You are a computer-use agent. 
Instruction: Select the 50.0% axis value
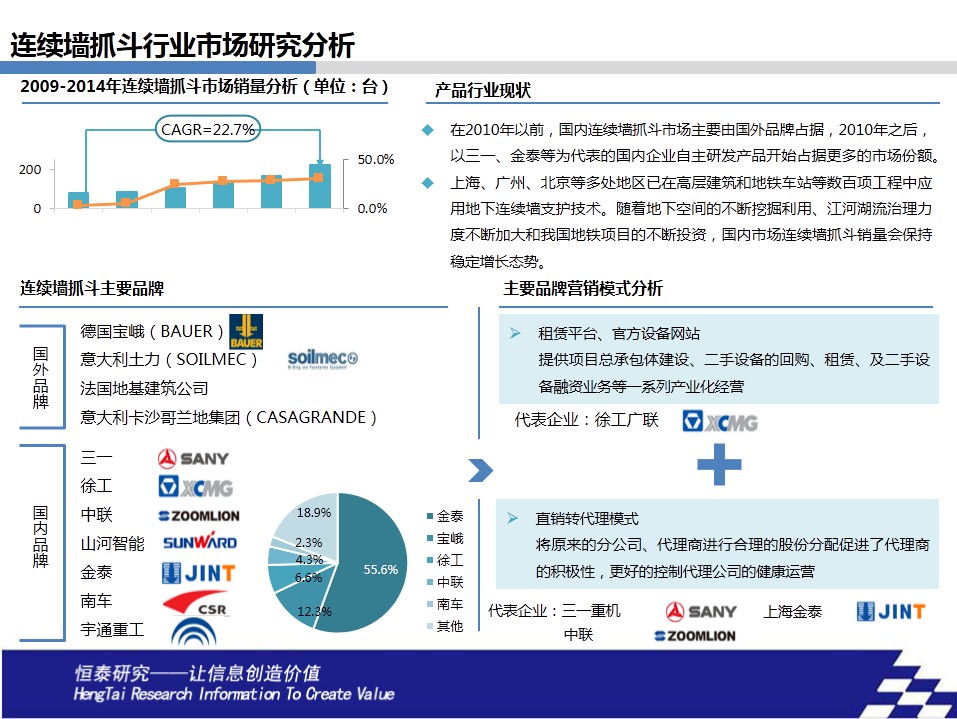coord(375,159)
